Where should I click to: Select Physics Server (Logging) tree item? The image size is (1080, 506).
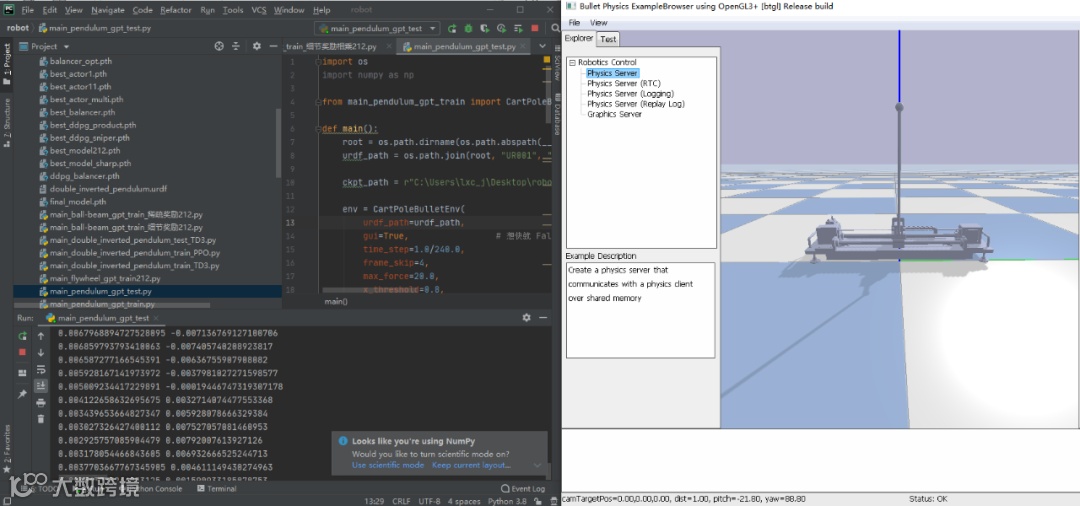(x=630, y=94)
